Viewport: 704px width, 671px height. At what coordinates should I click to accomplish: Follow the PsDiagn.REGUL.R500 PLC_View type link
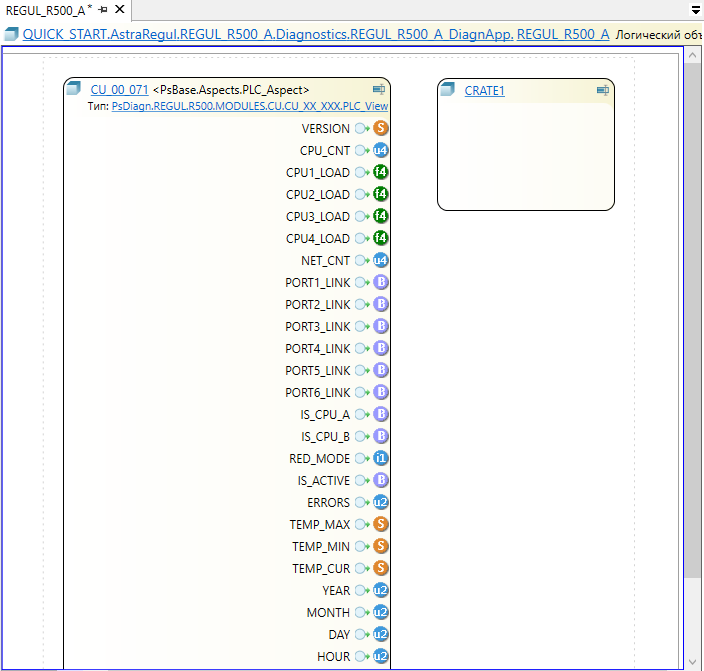point(250,106)
